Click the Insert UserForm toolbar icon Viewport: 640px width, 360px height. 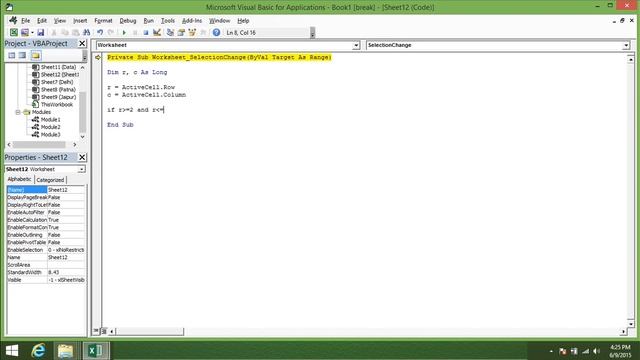pyautogui.click(x=25, y=32)
